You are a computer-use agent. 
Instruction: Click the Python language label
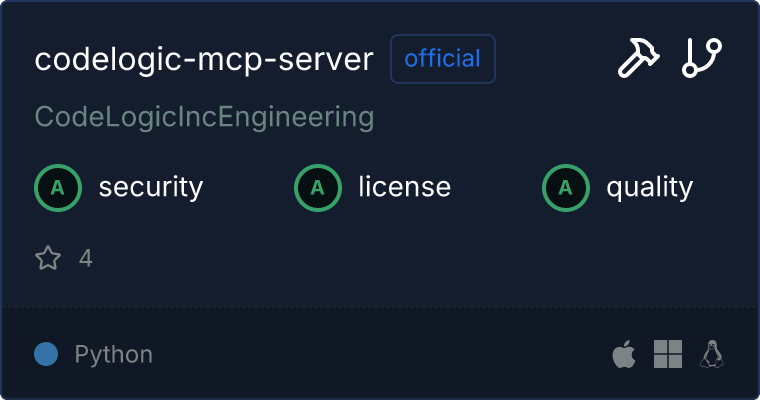pyautogui.click(x=113, y=354)
